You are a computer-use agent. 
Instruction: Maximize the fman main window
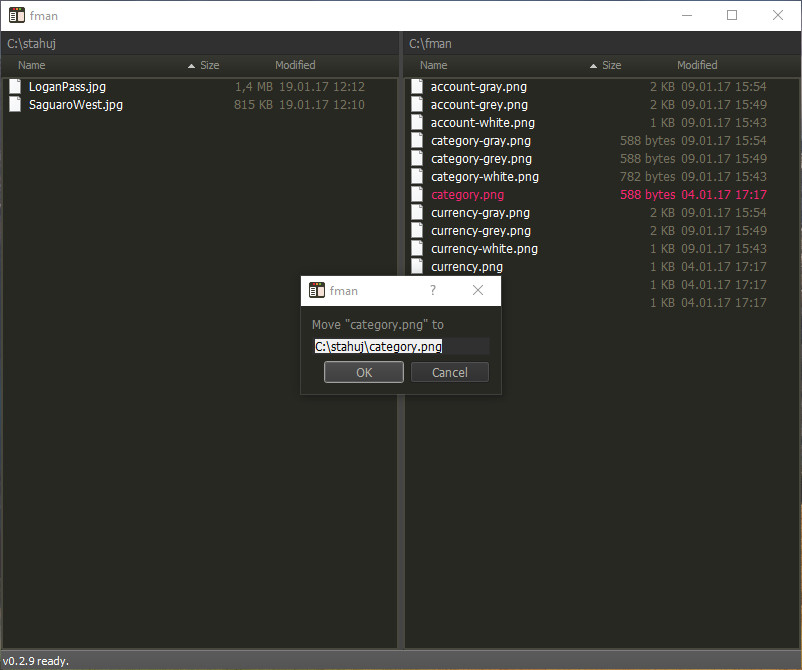pyautogui.click(x=732, y=15)
